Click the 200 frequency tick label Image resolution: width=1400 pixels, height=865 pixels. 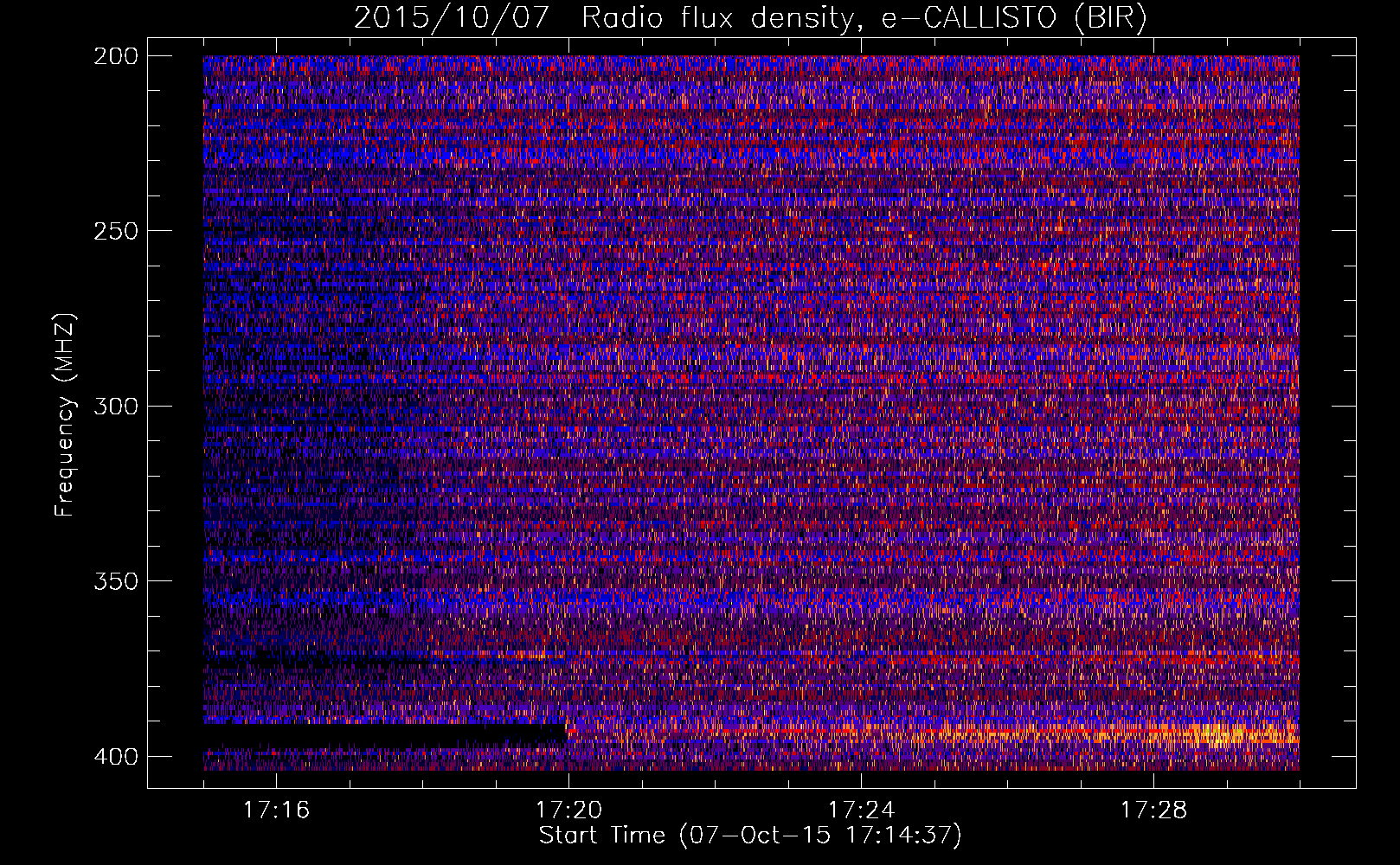115,56
